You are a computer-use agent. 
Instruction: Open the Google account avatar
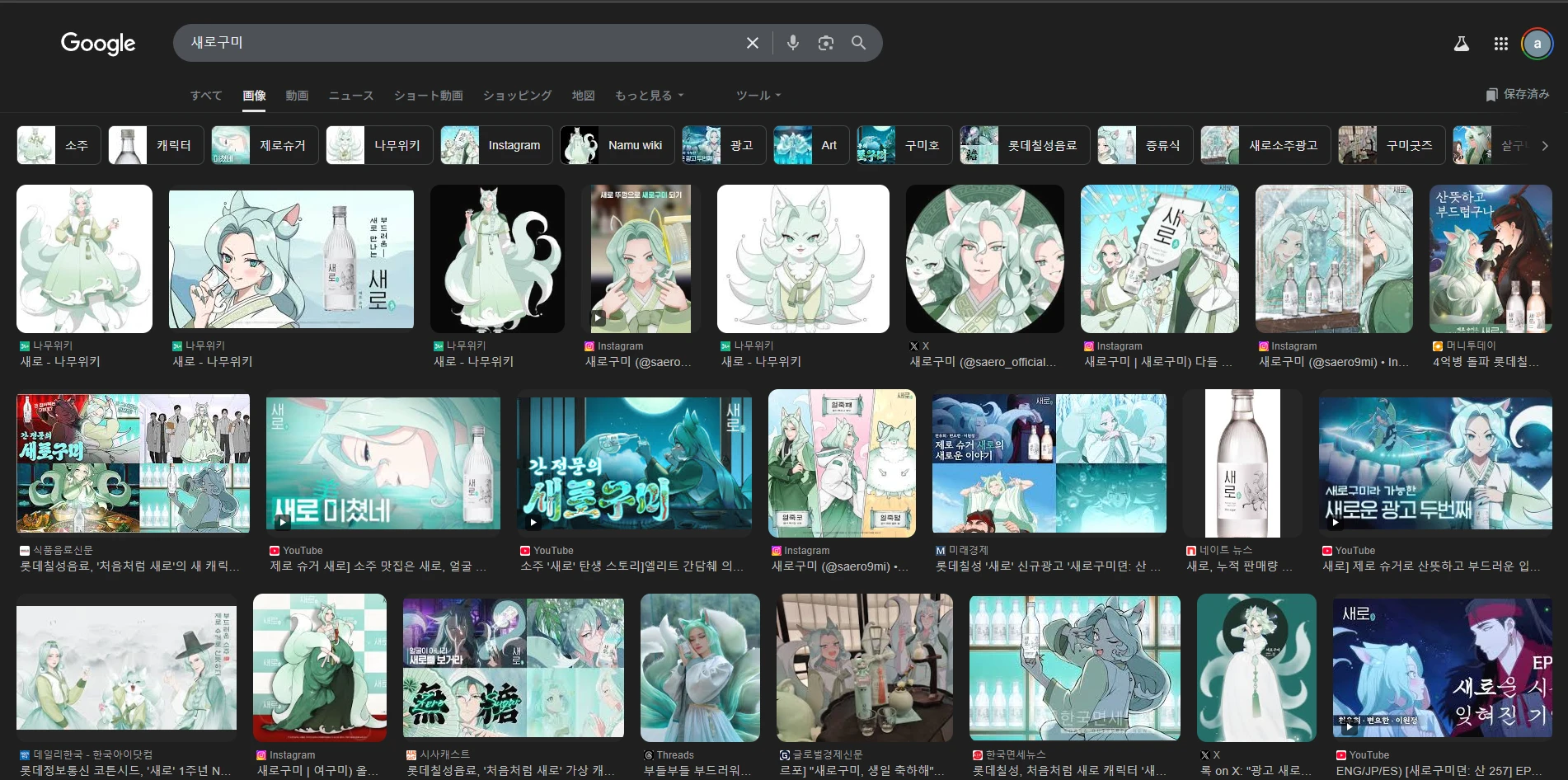1537,44
